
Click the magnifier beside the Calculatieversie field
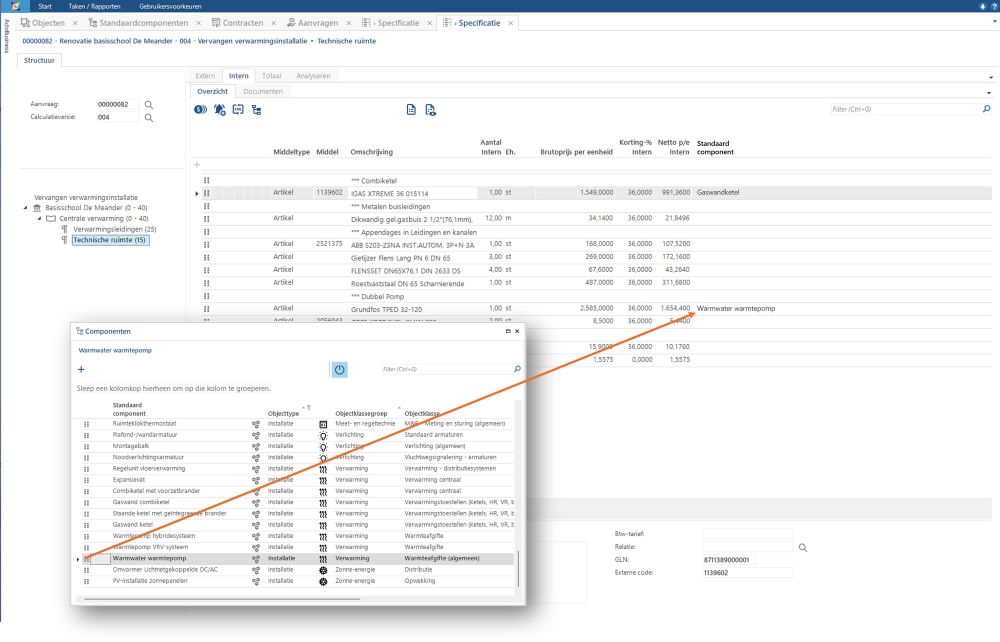click(149, 118)
